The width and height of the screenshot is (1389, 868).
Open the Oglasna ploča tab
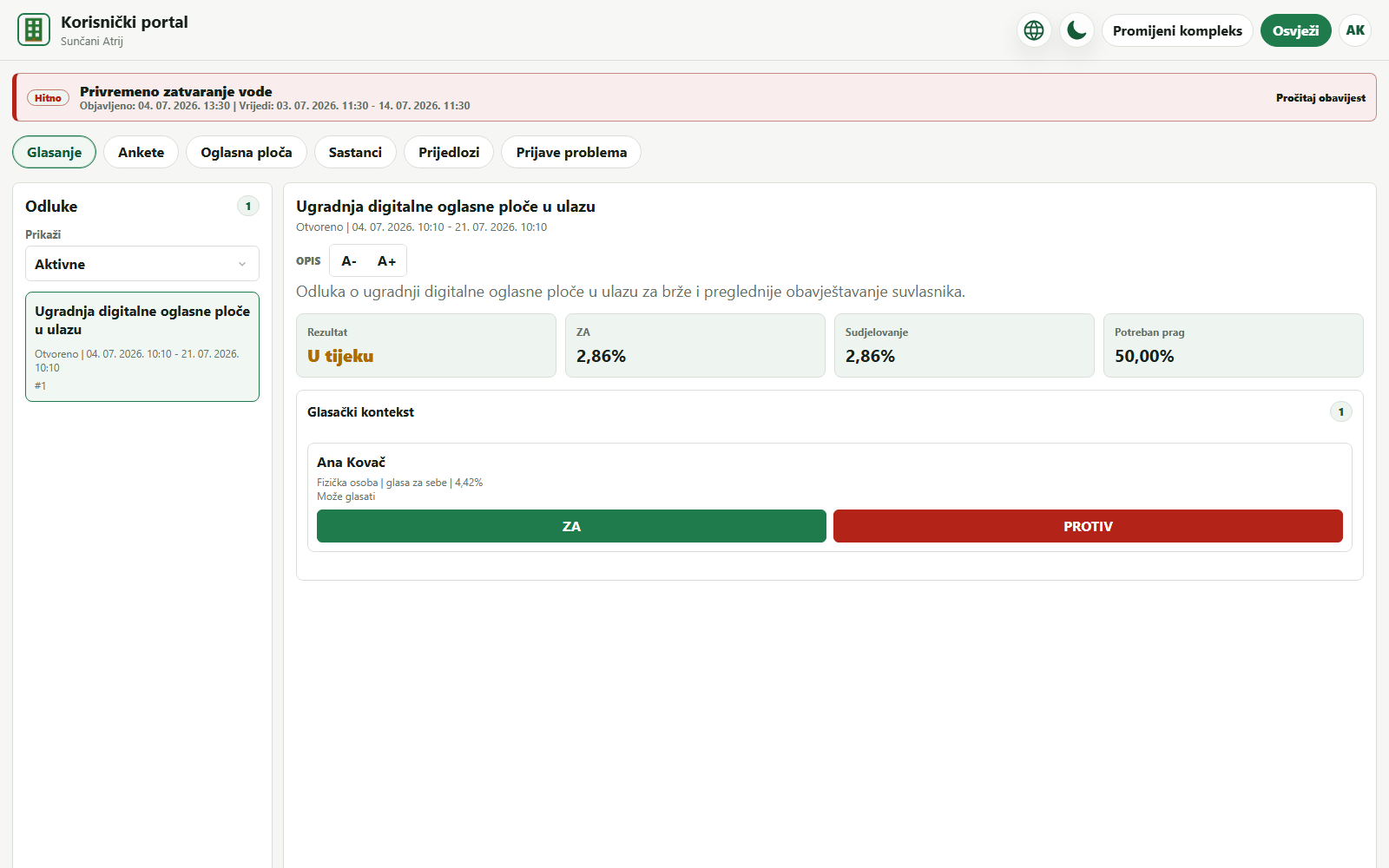(x=247, y=152)
